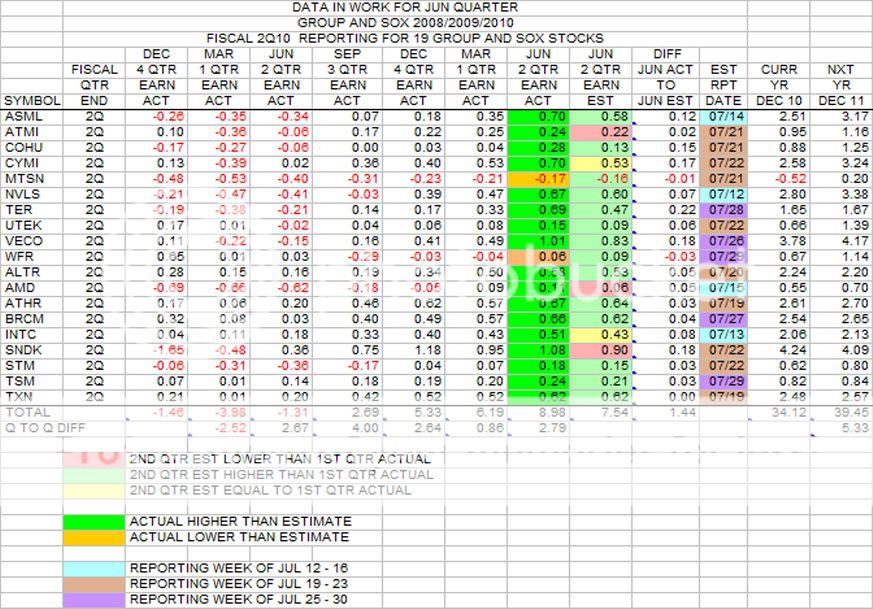Click the 'ACTUAL HIGHER THAN ESTIMATE' legend text
The width and height of the screenshot is (873, 609).
click(240, 521)
